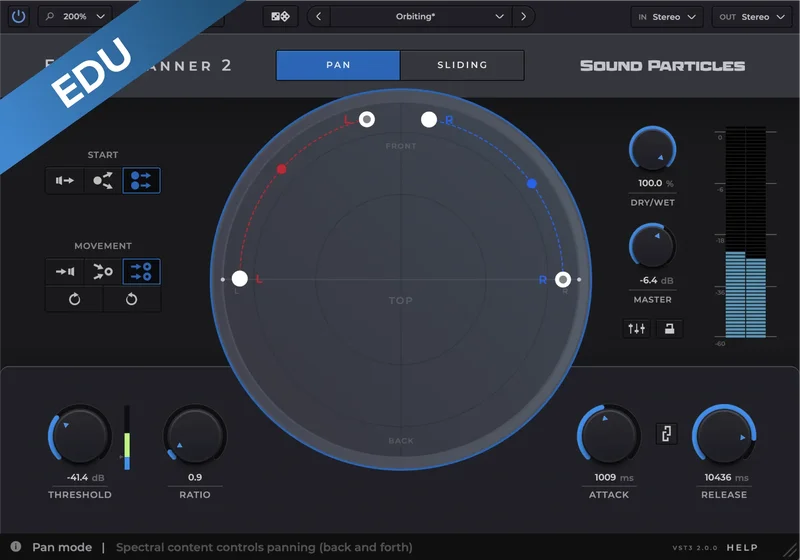Select first Movement mode arrow-to-speaker icon
This screenshot has height=560, width=800.
[x=65, y=271]
